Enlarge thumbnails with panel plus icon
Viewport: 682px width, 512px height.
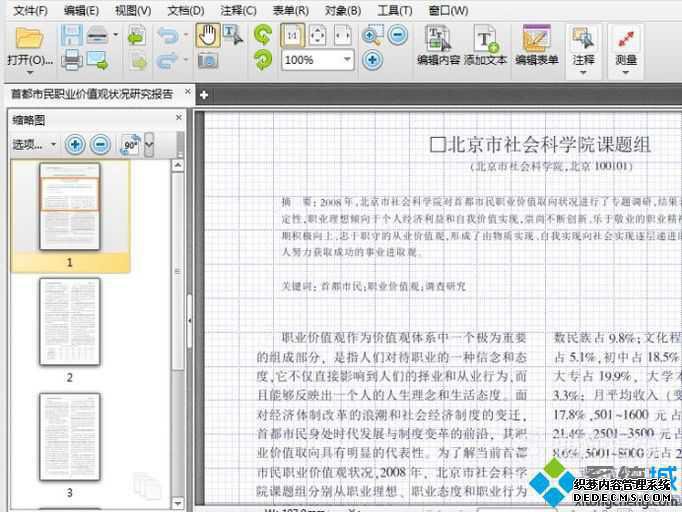75,144
